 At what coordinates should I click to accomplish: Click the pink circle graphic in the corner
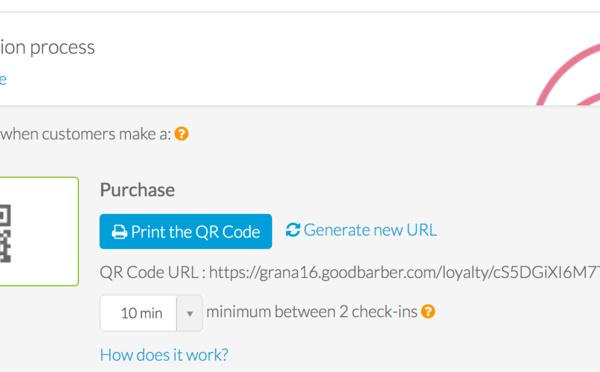pyautogui.click(x=569, y=74)
